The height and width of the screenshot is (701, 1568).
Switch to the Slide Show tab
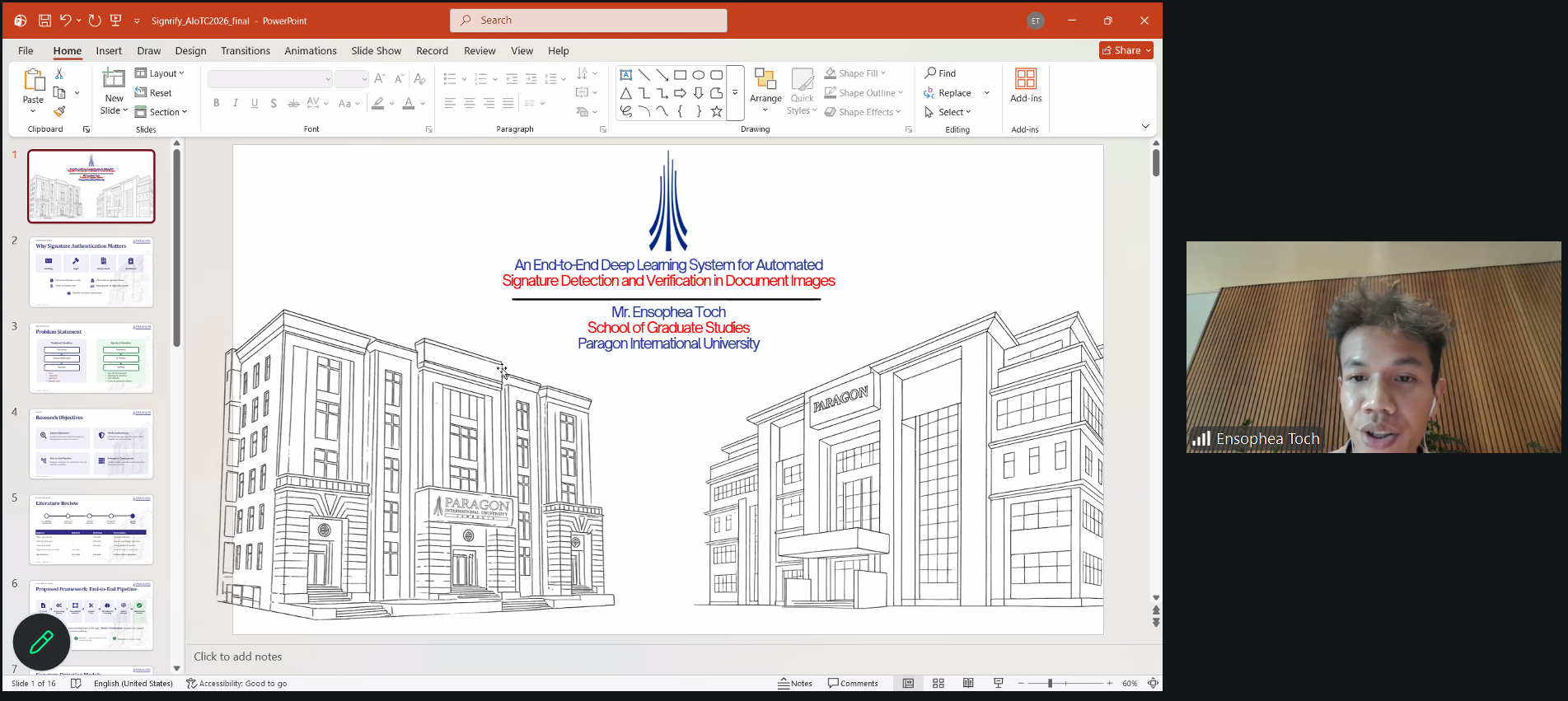377,50
